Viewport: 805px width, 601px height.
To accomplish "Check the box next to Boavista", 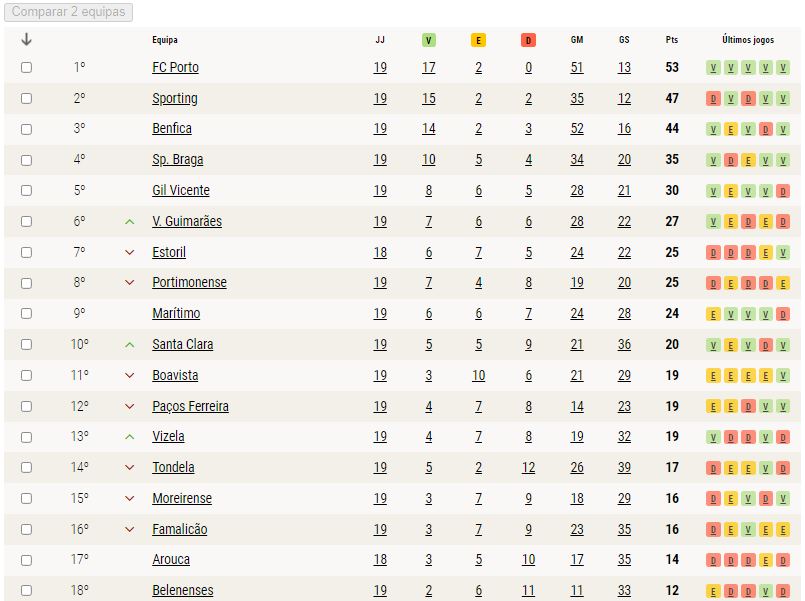I will pos(27,376).
